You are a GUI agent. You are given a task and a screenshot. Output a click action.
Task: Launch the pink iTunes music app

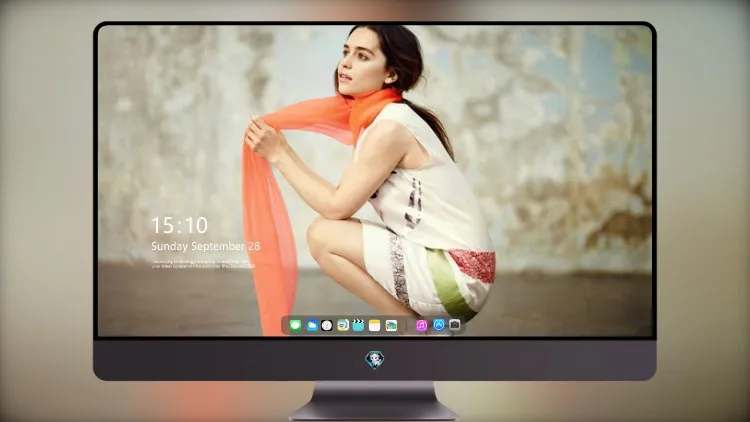pyautogui.click(x=421, y=326)
